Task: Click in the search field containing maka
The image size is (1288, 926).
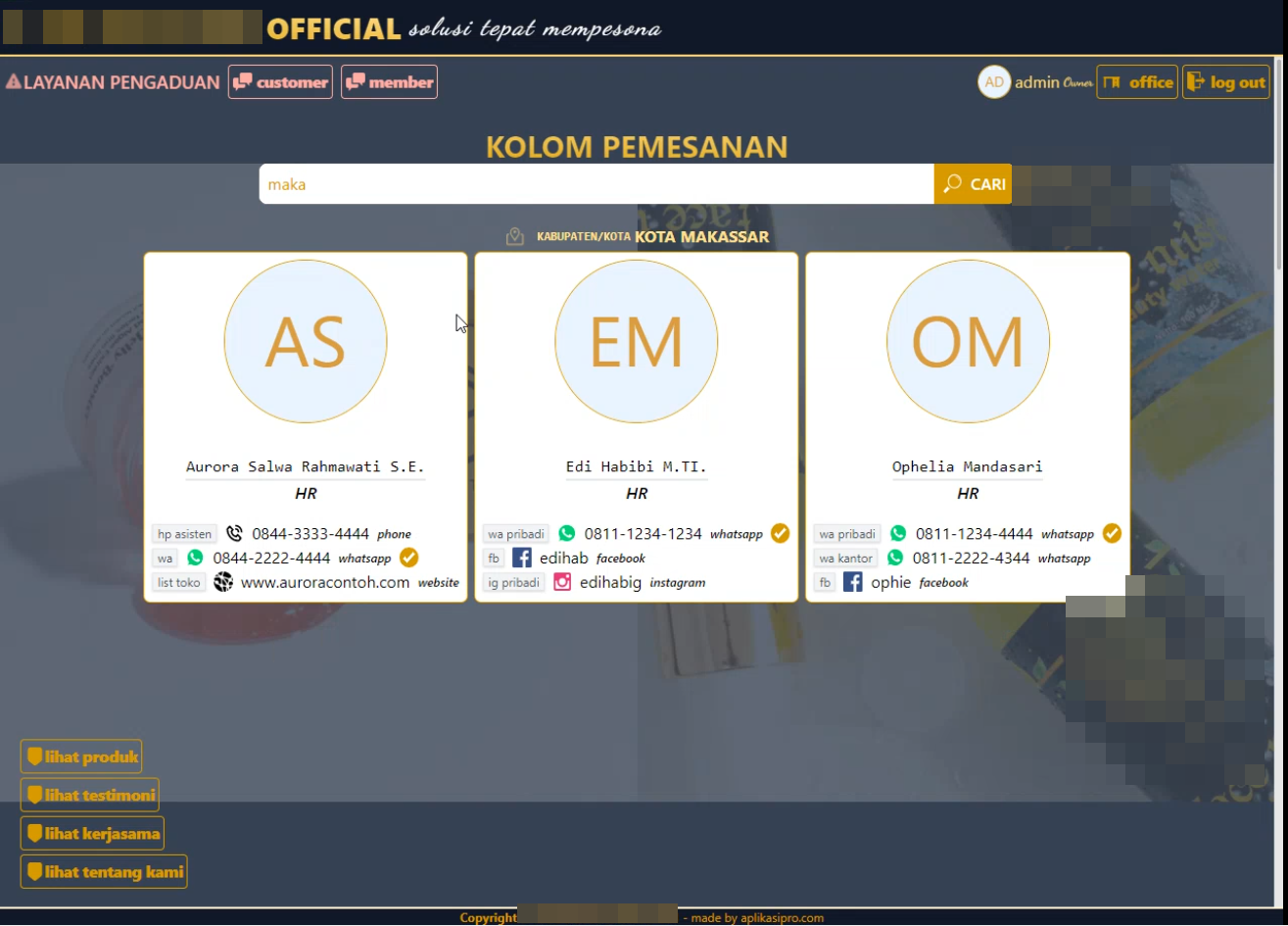Action: tap(596, 184)
